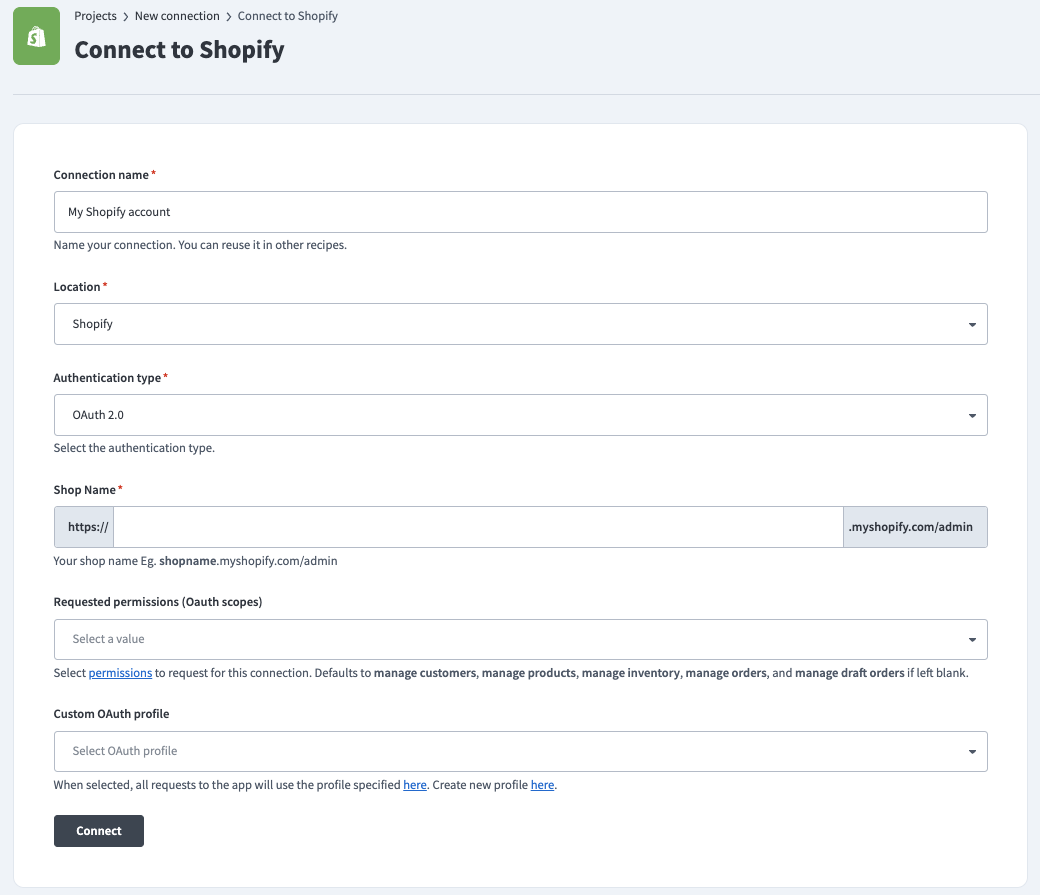Click the Authentication type dropdown arrow
Viewport: 1040px width, 895px height.
[971, 415]
